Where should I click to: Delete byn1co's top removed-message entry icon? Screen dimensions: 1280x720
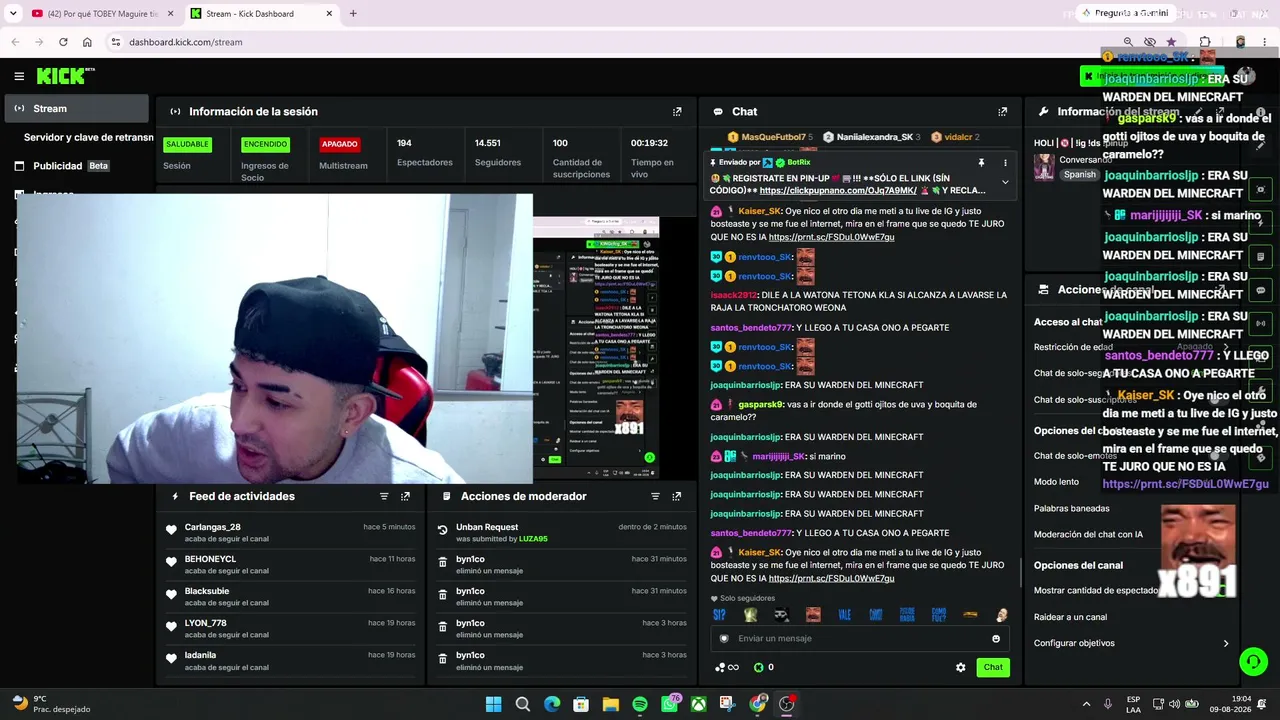(443, 563)
